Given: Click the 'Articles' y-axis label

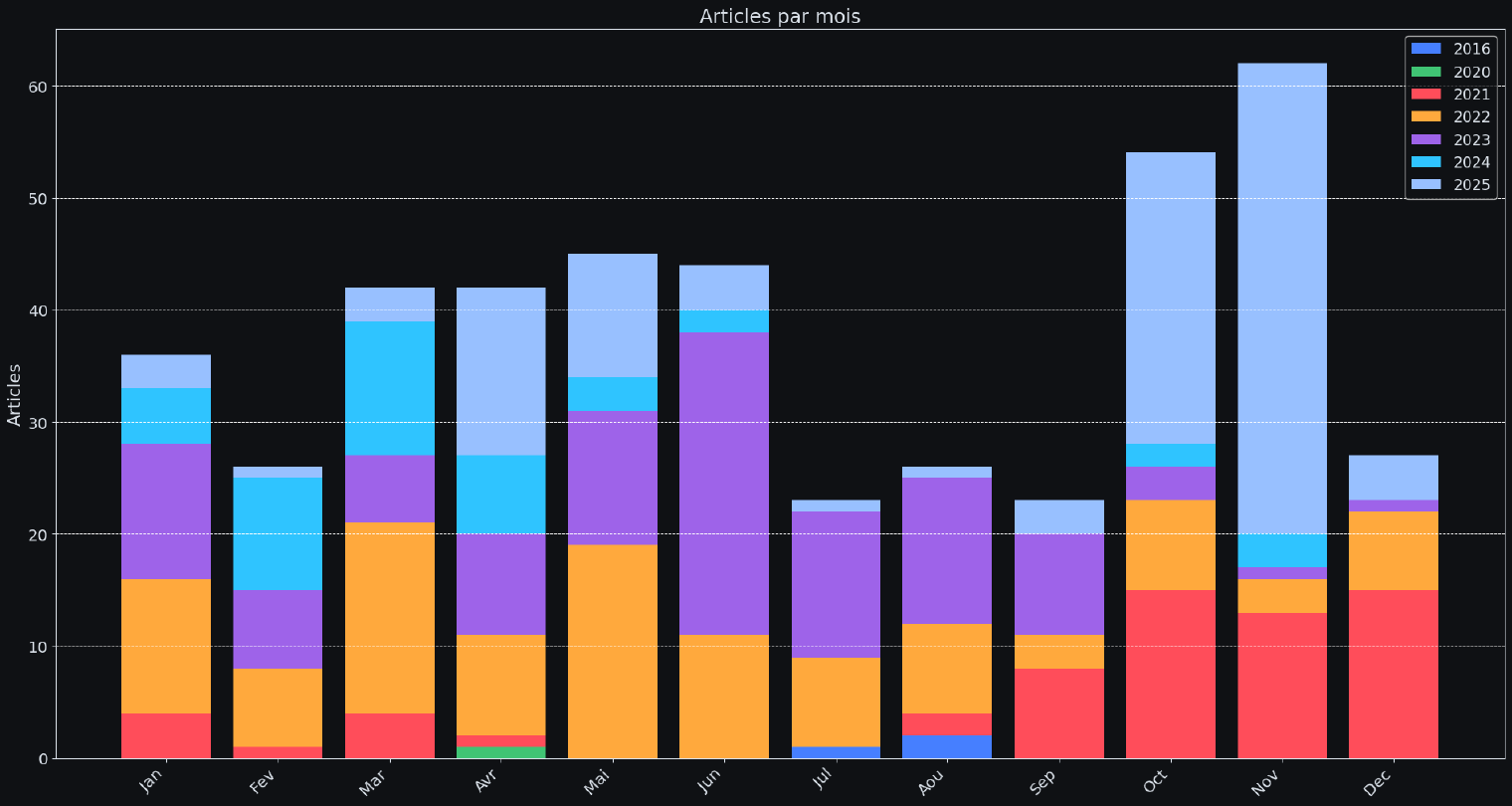Looking at the screenshot, I should [15, 394].
